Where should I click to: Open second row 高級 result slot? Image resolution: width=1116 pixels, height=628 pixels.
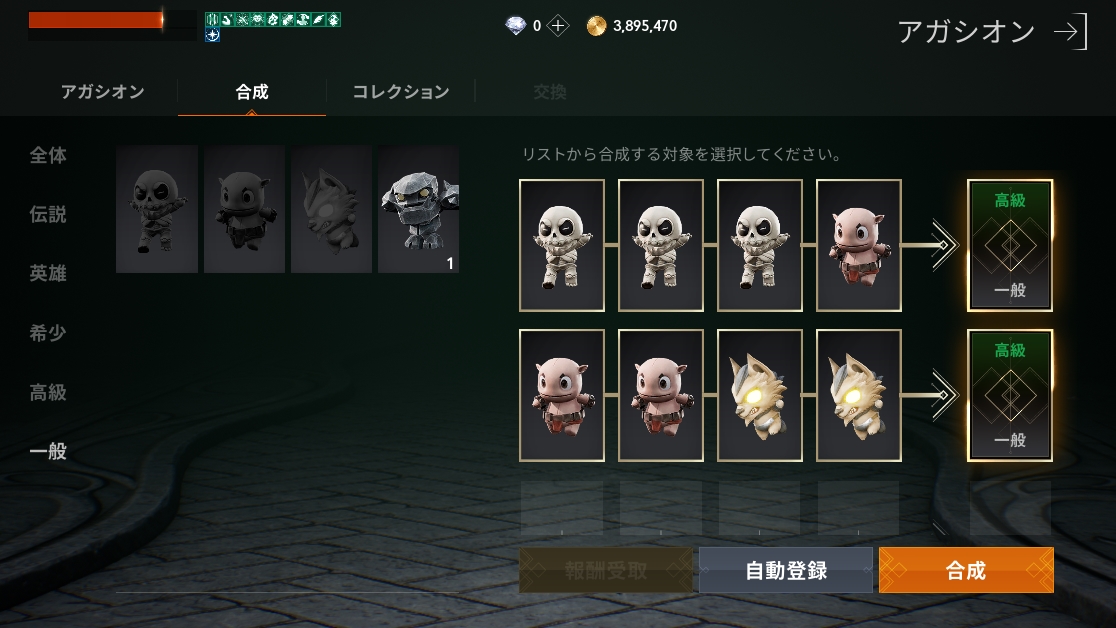pos(1009,395)
